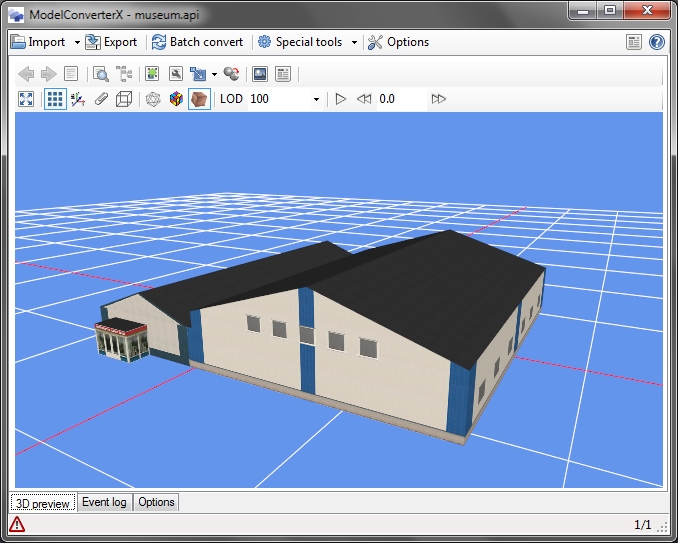The width and height of the screenshot is (678, 543).
Task: Switch to the Event log tab
Action: click(x=104, y=502)
